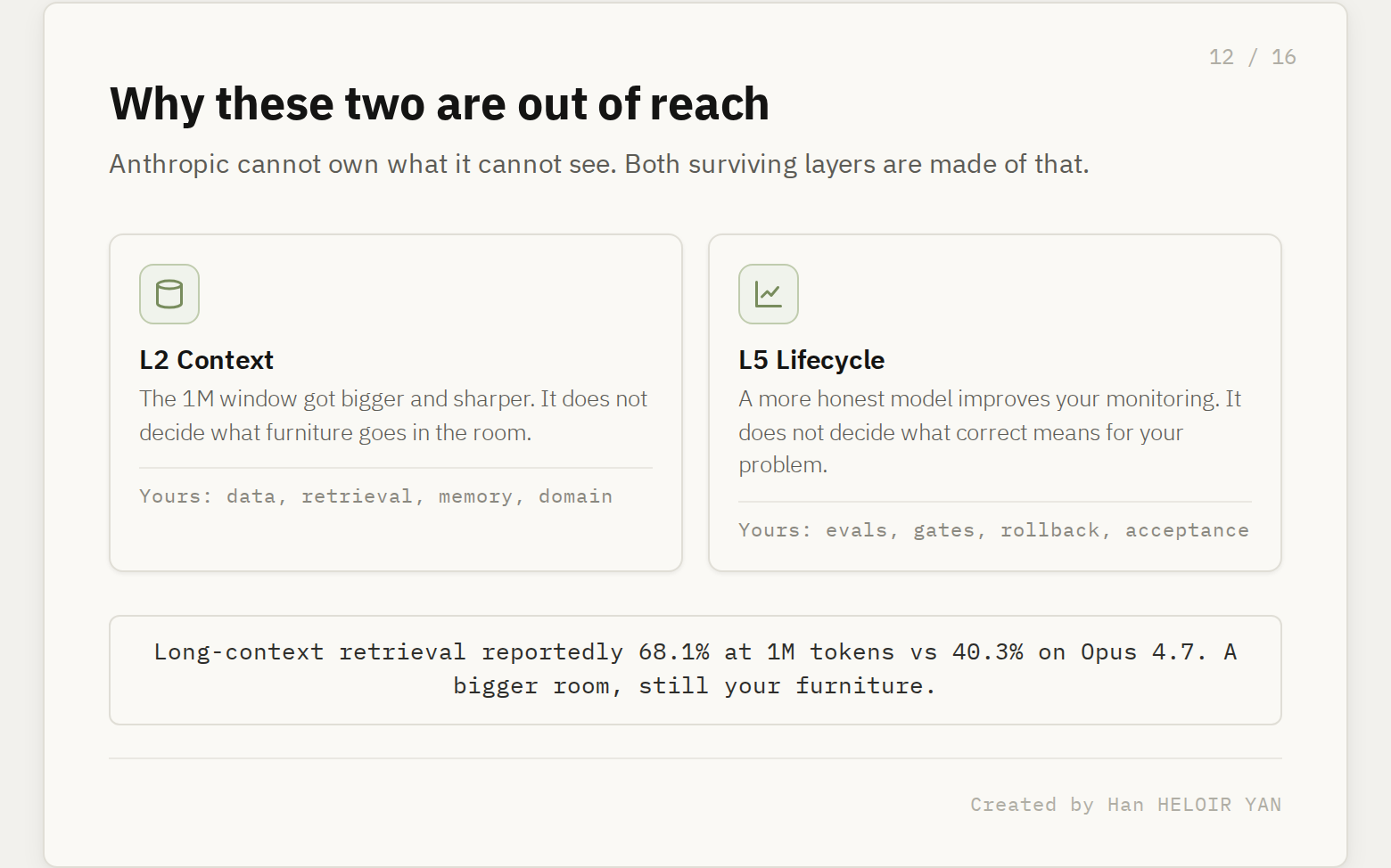The height and width of the screenshot is (868, 1391).
Task: Click the word domain in L2 card footer
Action: [x=575, y=496]
